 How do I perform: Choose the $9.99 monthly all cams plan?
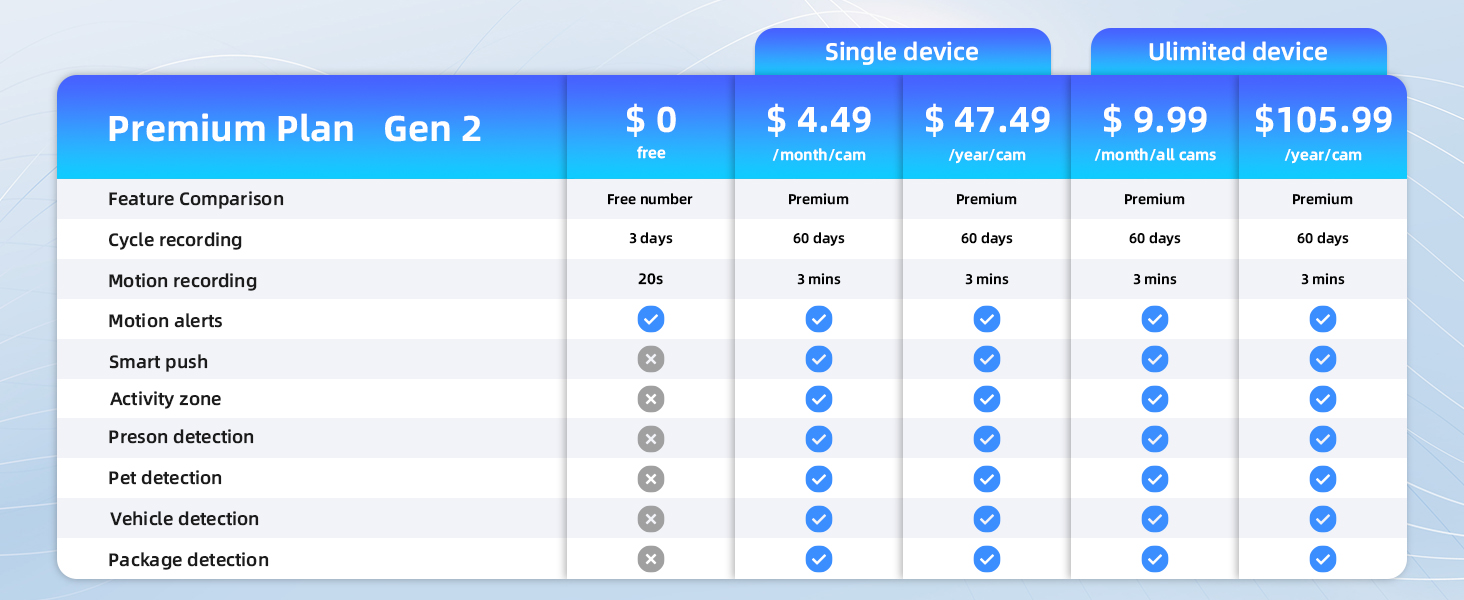[x=1155, y=130]
